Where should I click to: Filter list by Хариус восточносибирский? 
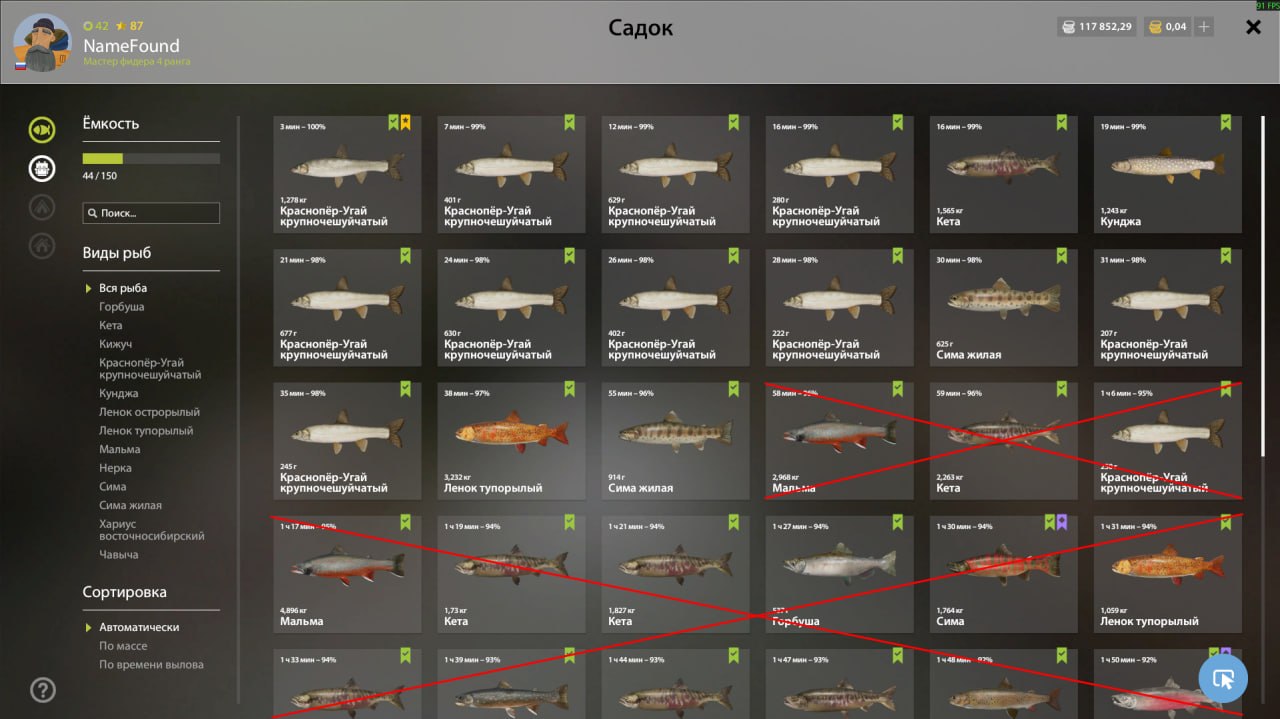click(152, 530)
